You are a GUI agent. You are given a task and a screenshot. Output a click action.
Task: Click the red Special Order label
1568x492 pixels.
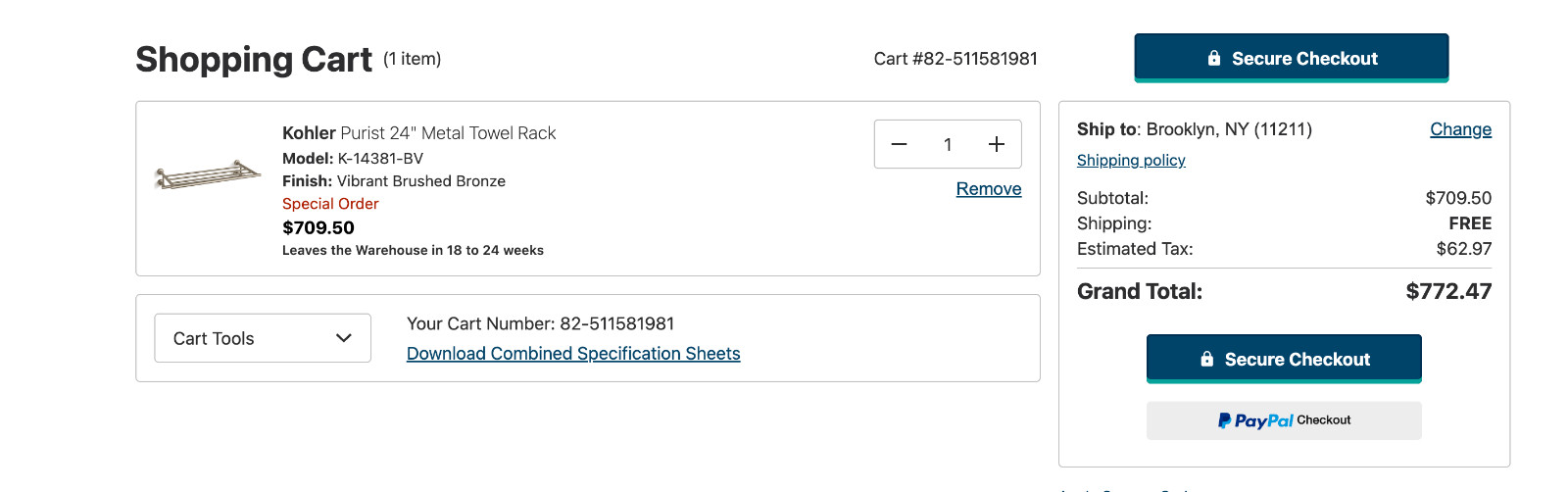[x=330, y=204]
